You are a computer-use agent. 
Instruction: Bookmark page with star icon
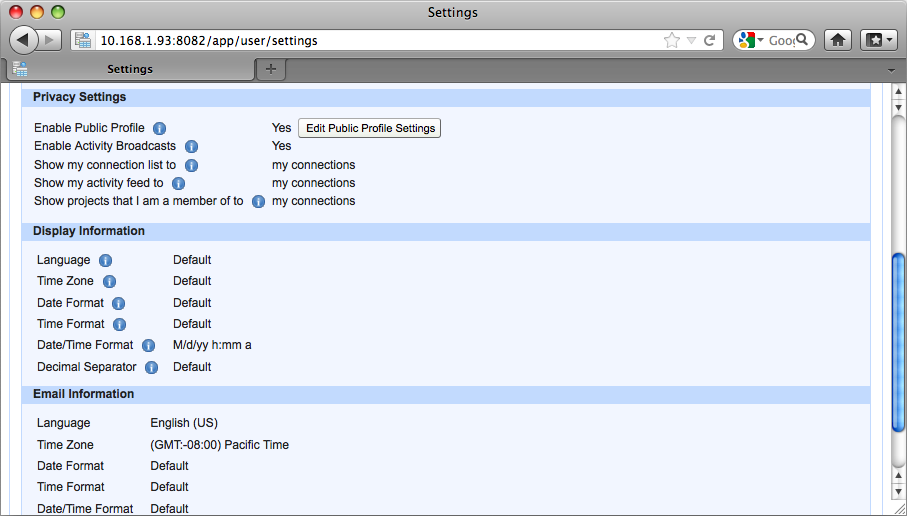[x=671, y=41]
